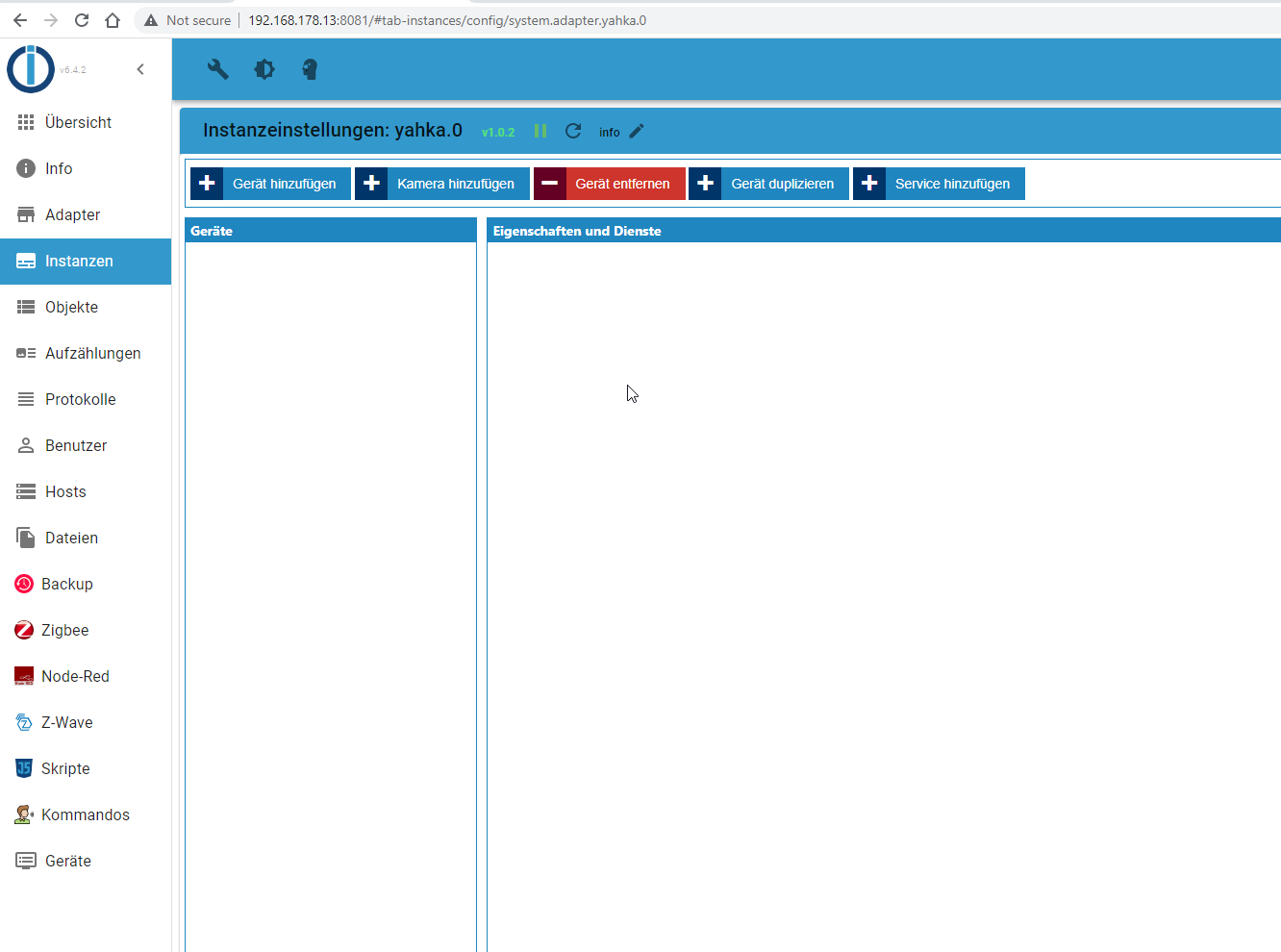Screen dimensions: 1281x952
Task: Click the Hosts server icon
Action: coord(26,491)
